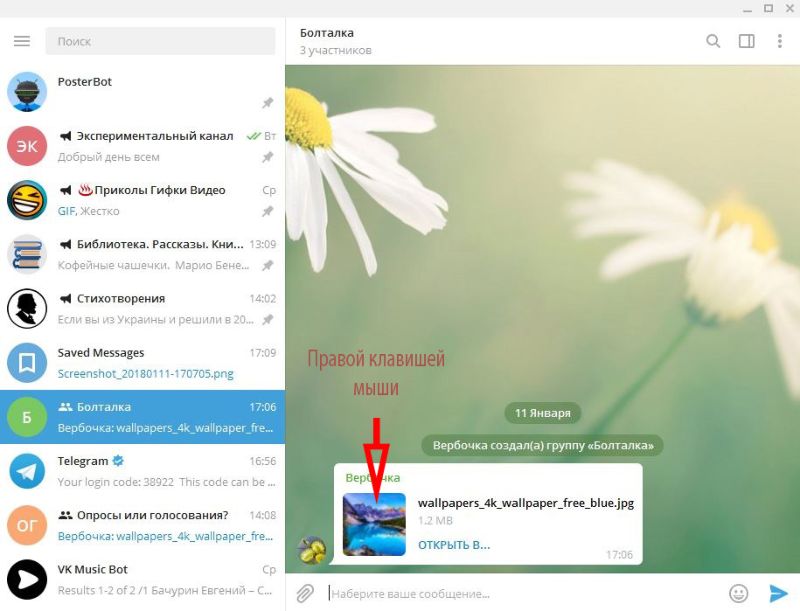Open the PosterBot chat

pos(142,92)
